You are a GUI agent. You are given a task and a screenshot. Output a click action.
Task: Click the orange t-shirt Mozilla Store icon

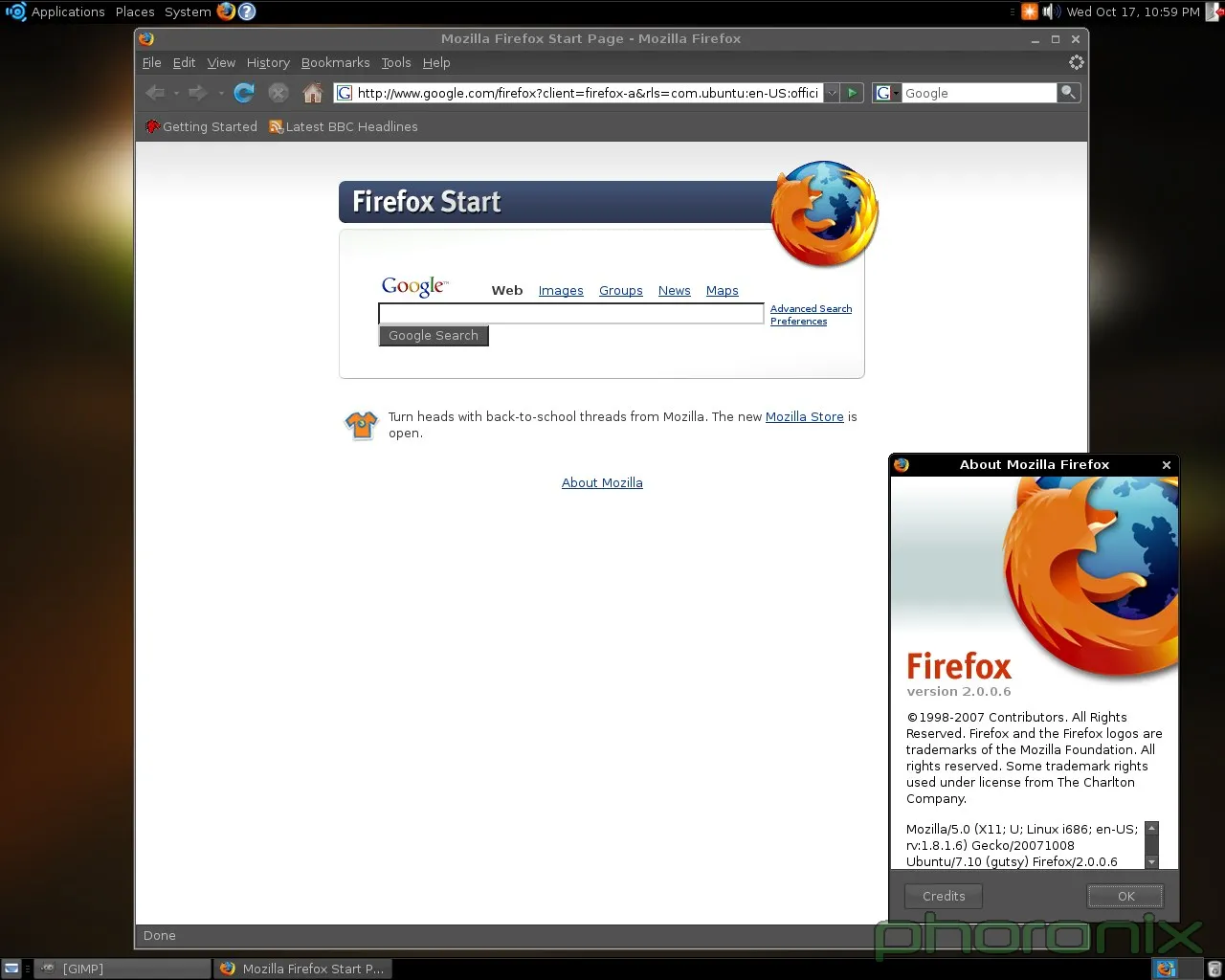coord(361,424)
